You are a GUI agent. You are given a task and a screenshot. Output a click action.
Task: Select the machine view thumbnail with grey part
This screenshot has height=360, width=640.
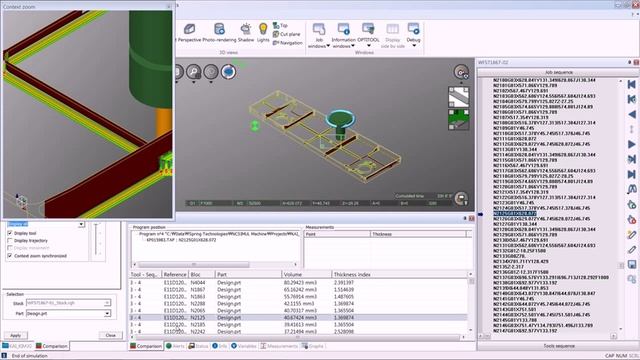tap(459, 97)
